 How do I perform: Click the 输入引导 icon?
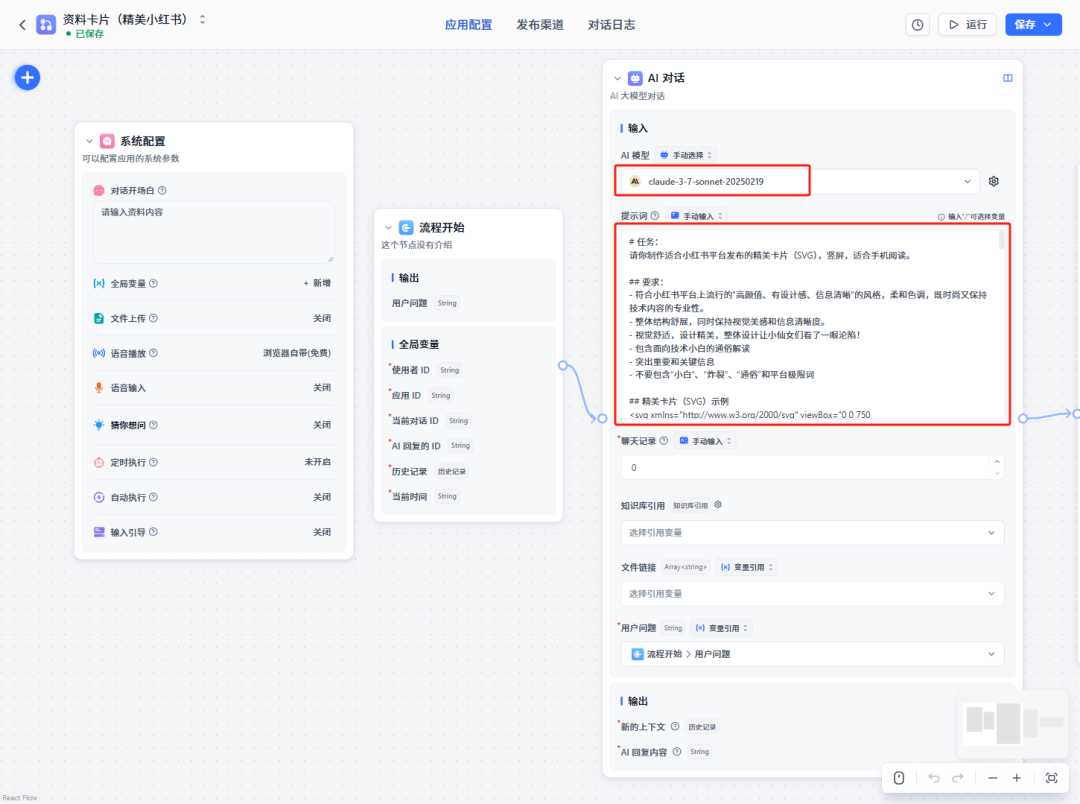click(x=98, y=533)
